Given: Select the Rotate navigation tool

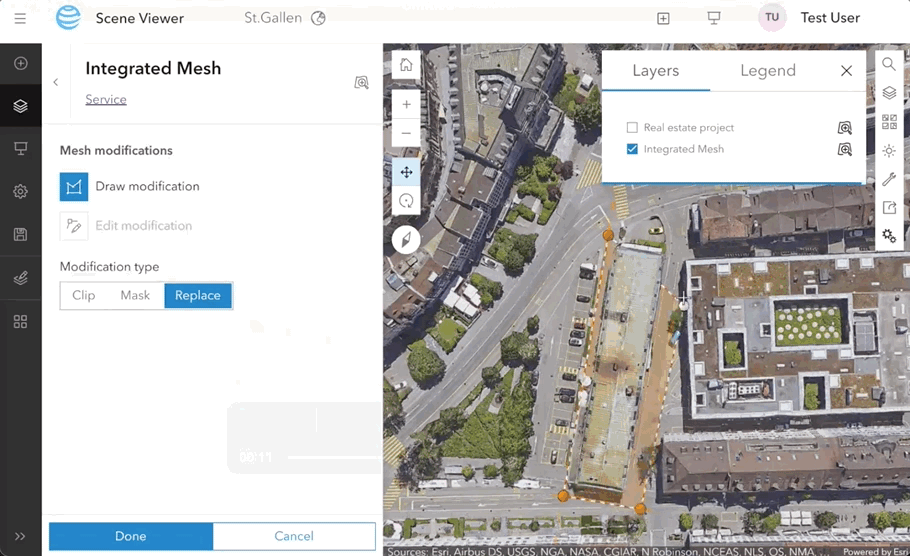Looking at the screenshot, I should [406, 201].
